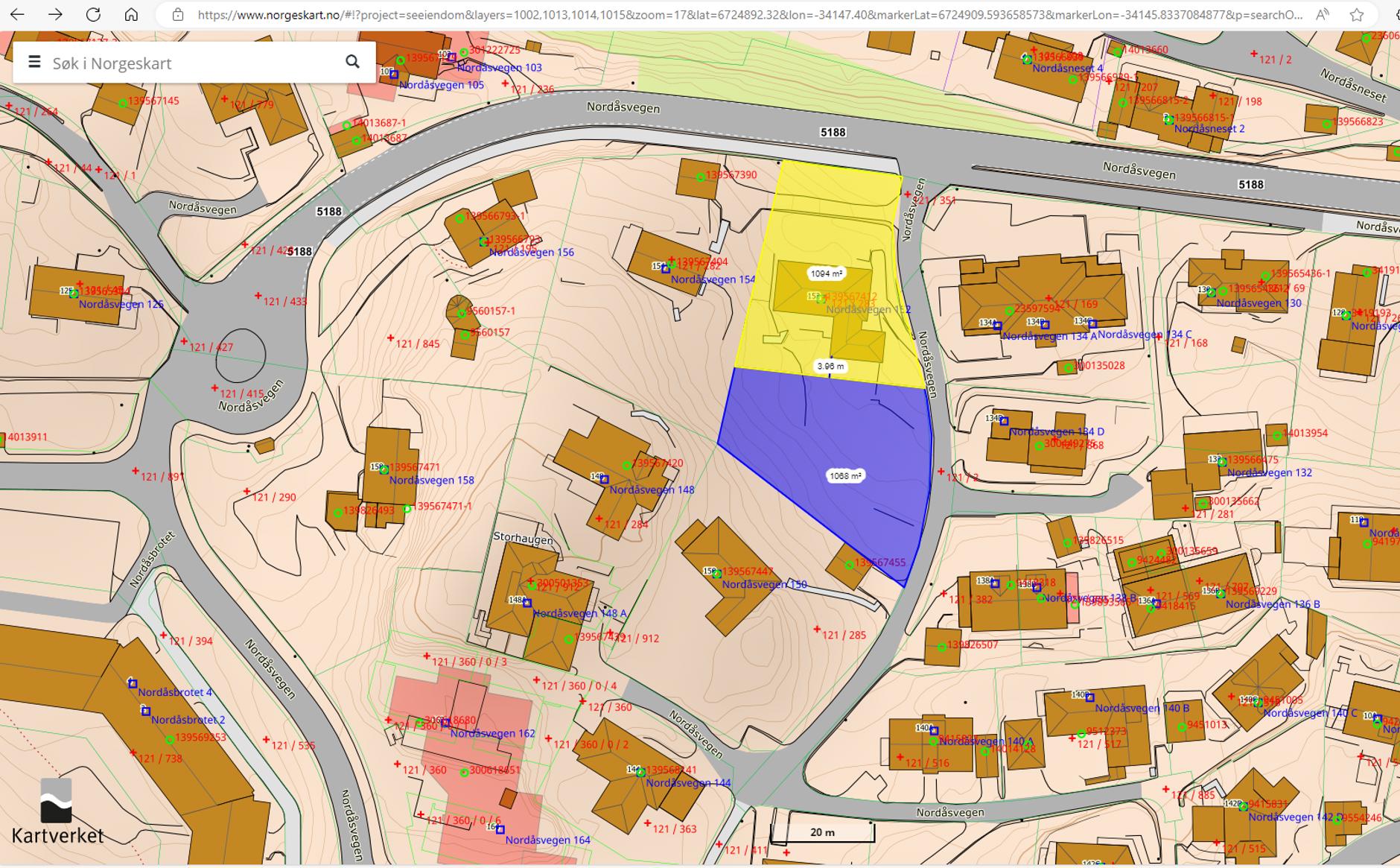Click property number 121 / 169
The image size is (1400, 868).
coord(1075,304)
